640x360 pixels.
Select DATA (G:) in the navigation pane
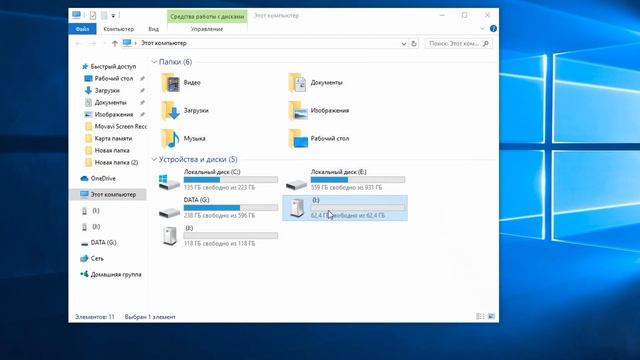tap(98, 242)
